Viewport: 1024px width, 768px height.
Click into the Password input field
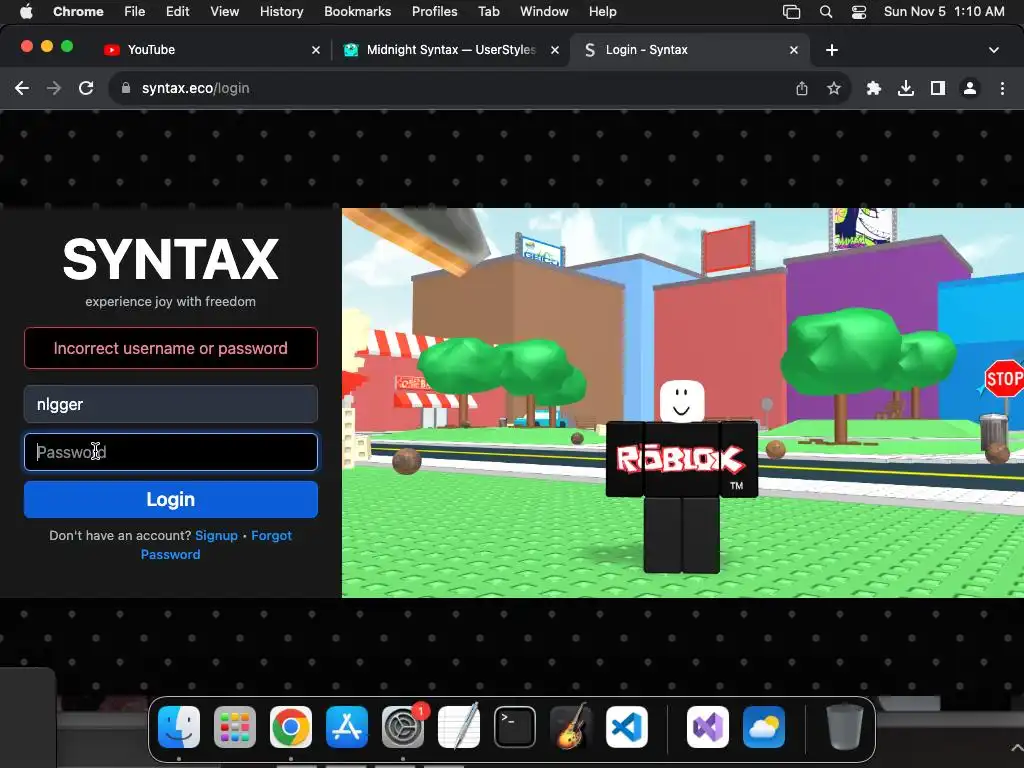pos(170,452)
